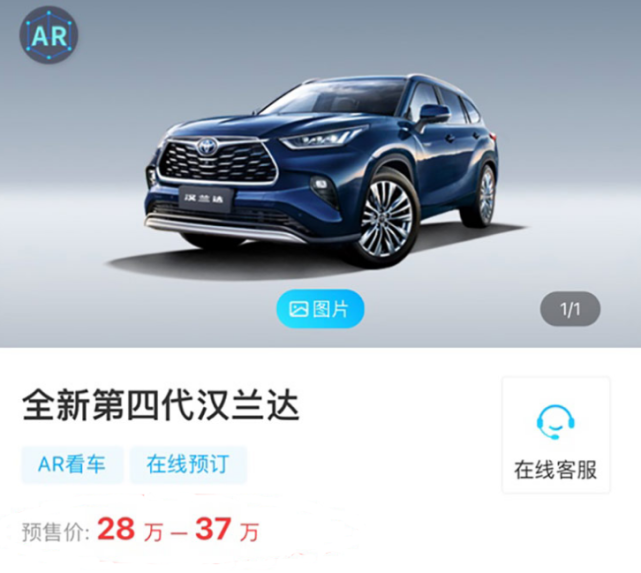Image resolution: width=641 pixels, height=573 pixels.
Task: Click the 图片 pictures button
Action: 320,309
